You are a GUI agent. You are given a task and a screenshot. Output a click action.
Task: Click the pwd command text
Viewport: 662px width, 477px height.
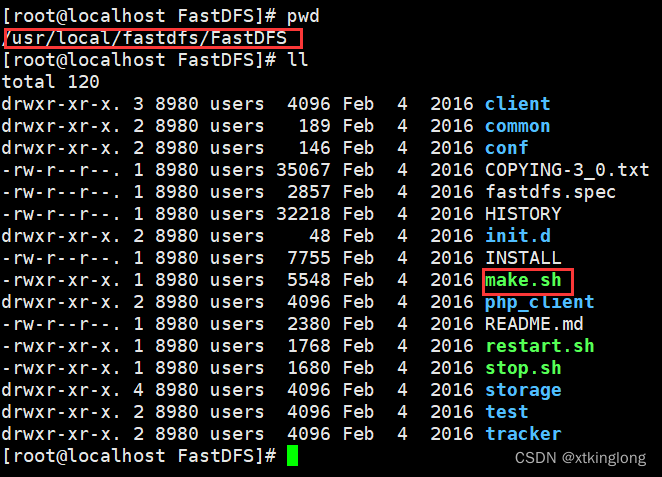(303, 17)
